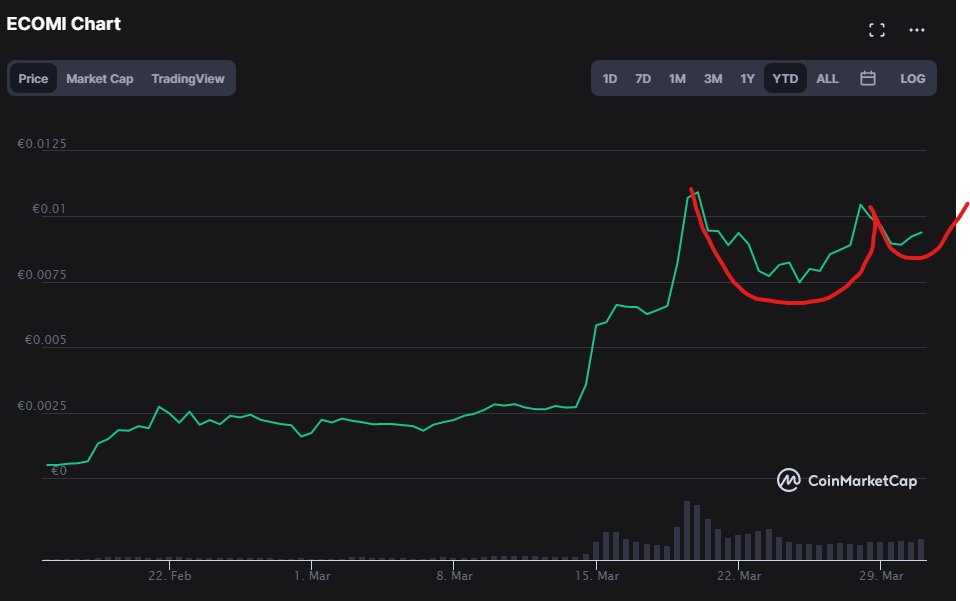The width and height of the screenshot is (970, 601).
Task: Set chart range to 1D
Action: [x=610, y=79]
